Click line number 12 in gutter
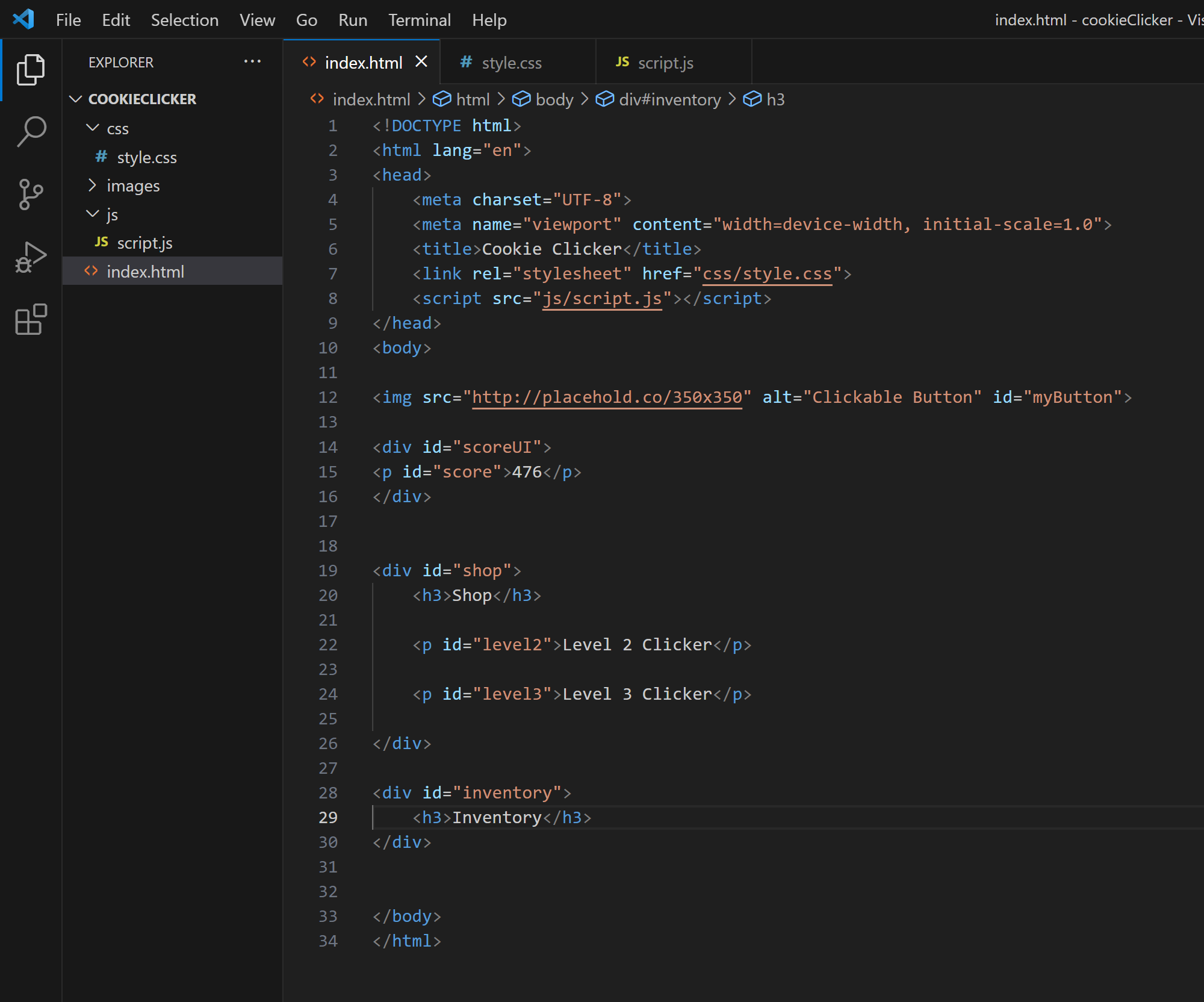Screen dimensions: 1204x1002 328,397
